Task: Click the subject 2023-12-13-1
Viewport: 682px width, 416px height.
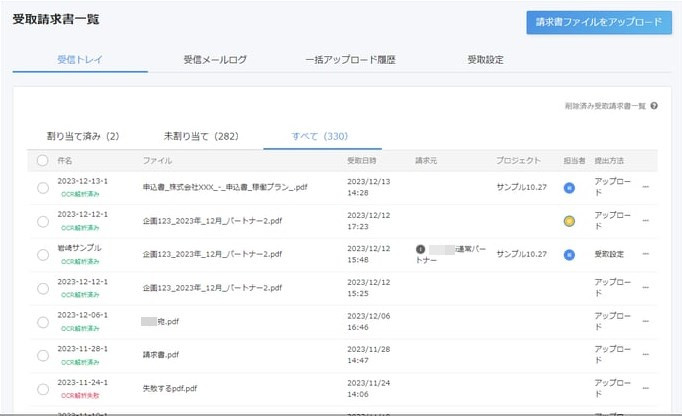Action: (82, 181)
